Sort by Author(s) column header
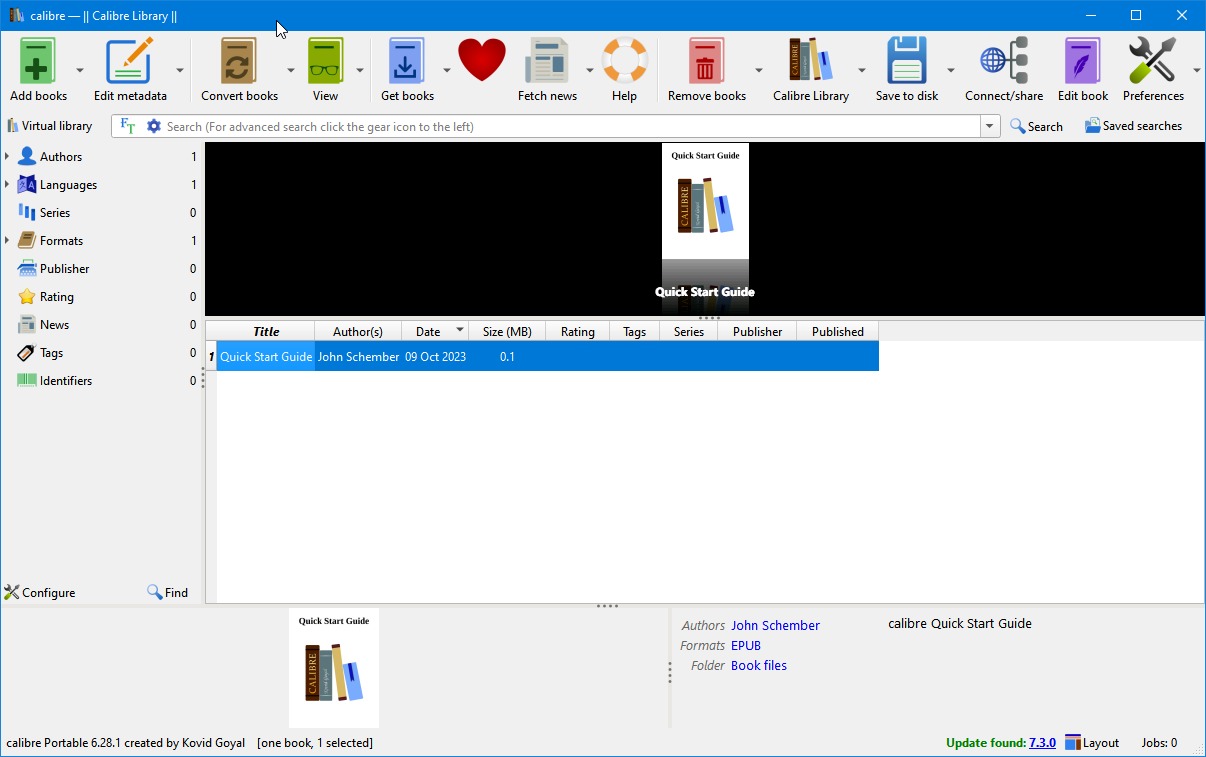Viewport: 1206px width, 757px height. pos(358,331)
